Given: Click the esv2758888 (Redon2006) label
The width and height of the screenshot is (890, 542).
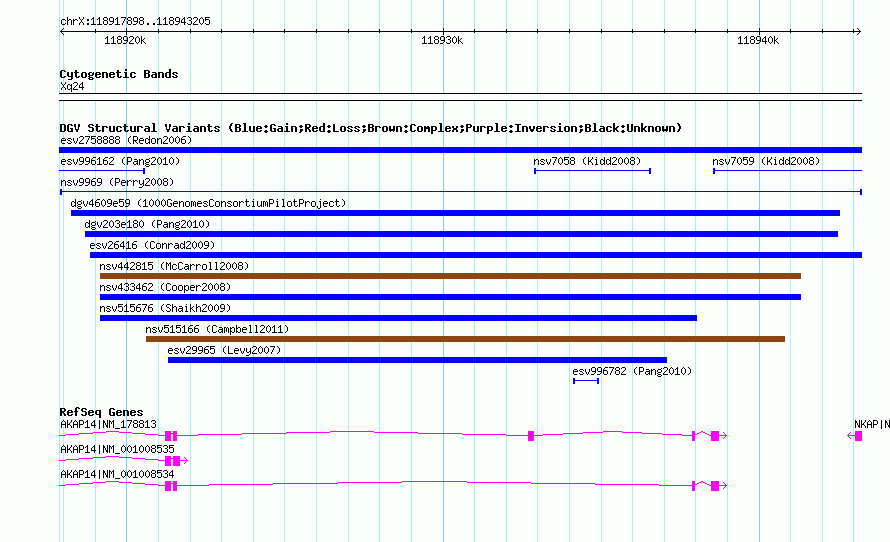Looking at the screenshot, I should click(126, 140).
